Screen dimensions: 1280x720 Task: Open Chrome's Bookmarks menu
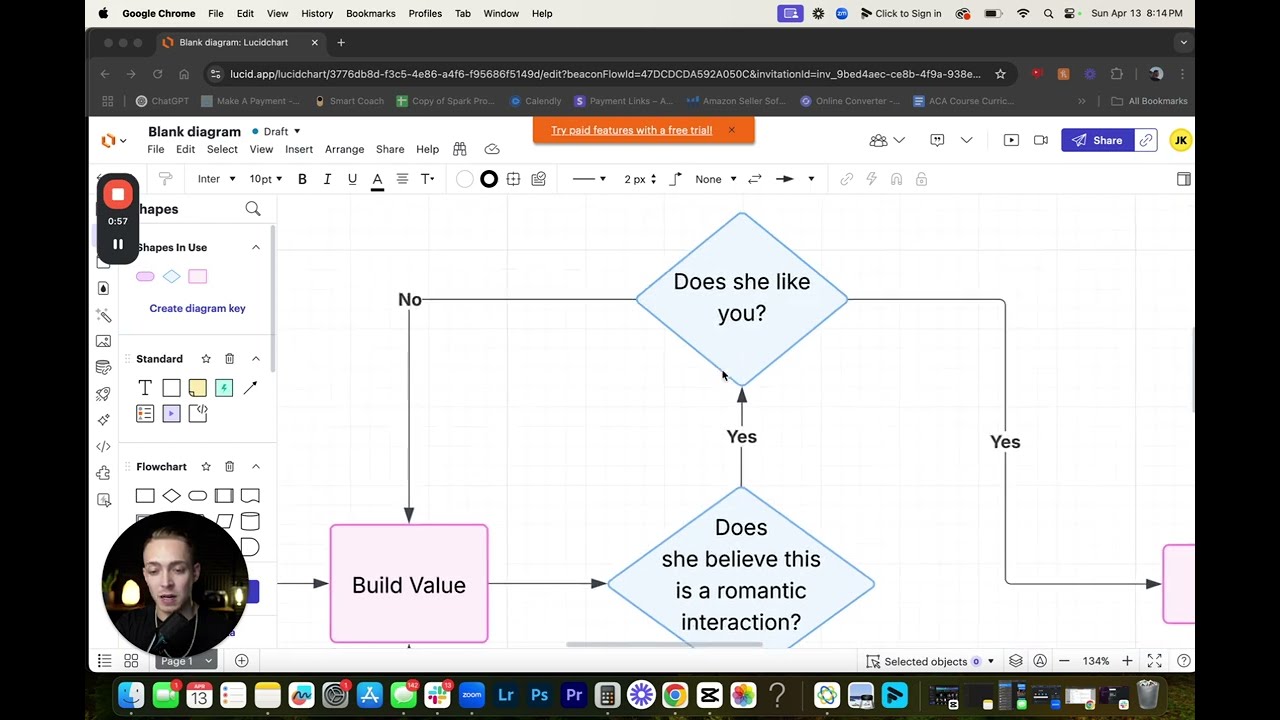(x=370, y=13)
